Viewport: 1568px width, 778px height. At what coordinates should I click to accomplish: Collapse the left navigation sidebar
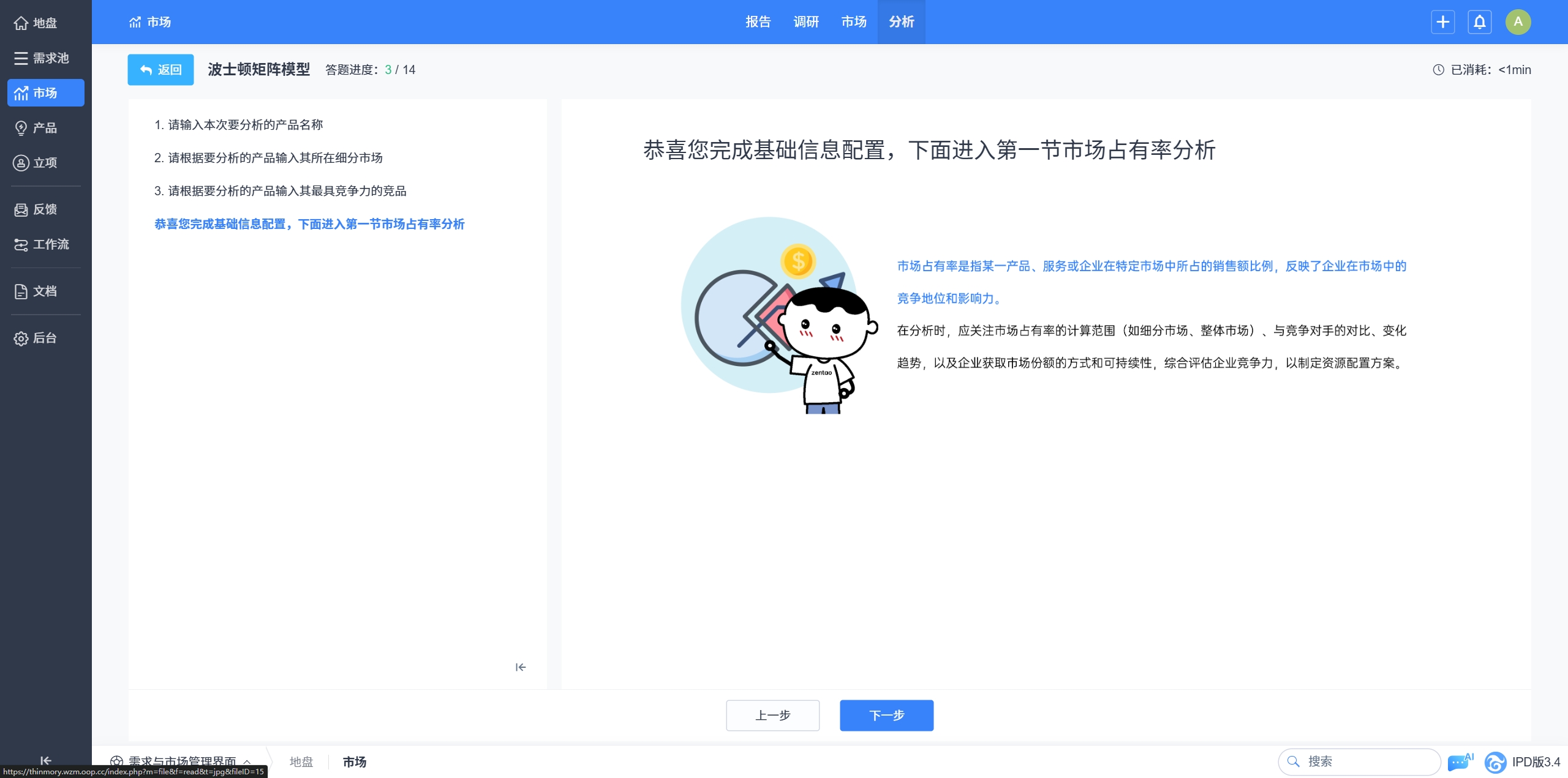coord(46,760)
